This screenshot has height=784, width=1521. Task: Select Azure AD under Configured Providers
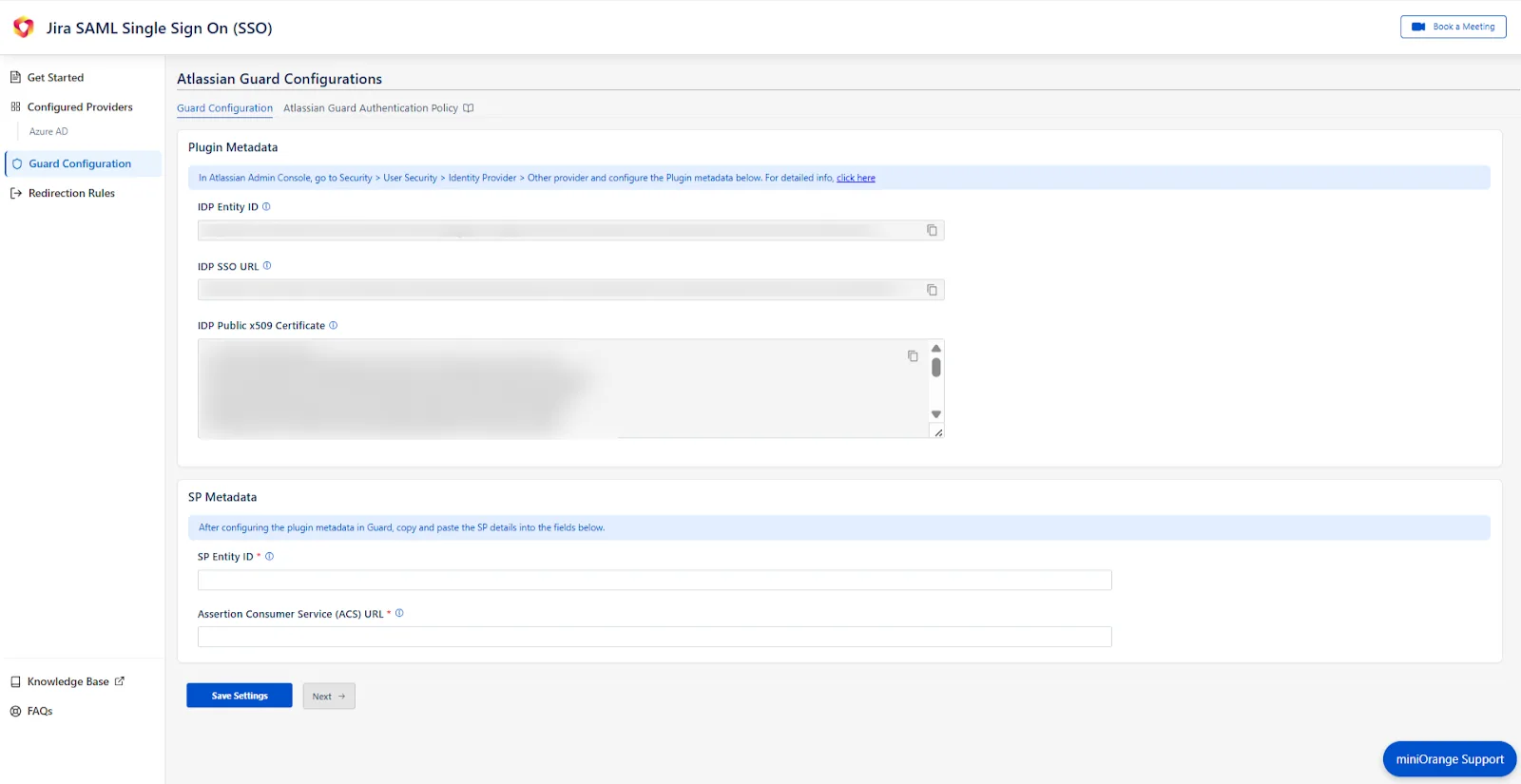[48, 132]
